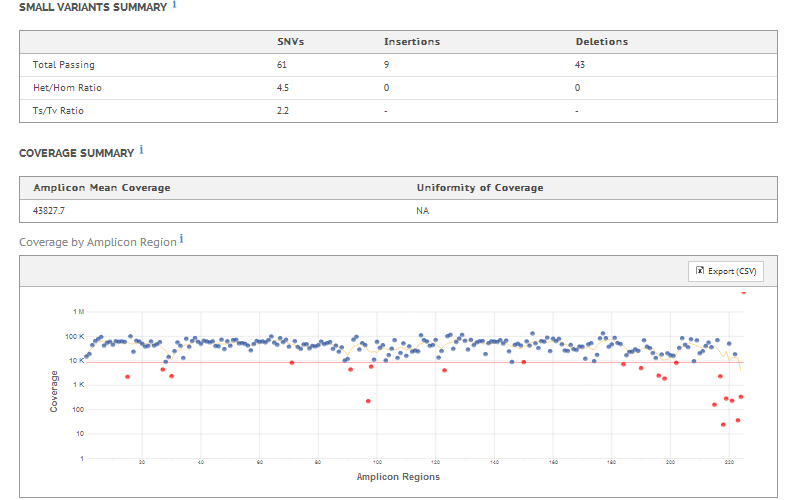This screenshot has height=500, width=800.
Task: Click the Amplicon Regions x-axis title
Action: pyautogui.click(x=398, y=477)
